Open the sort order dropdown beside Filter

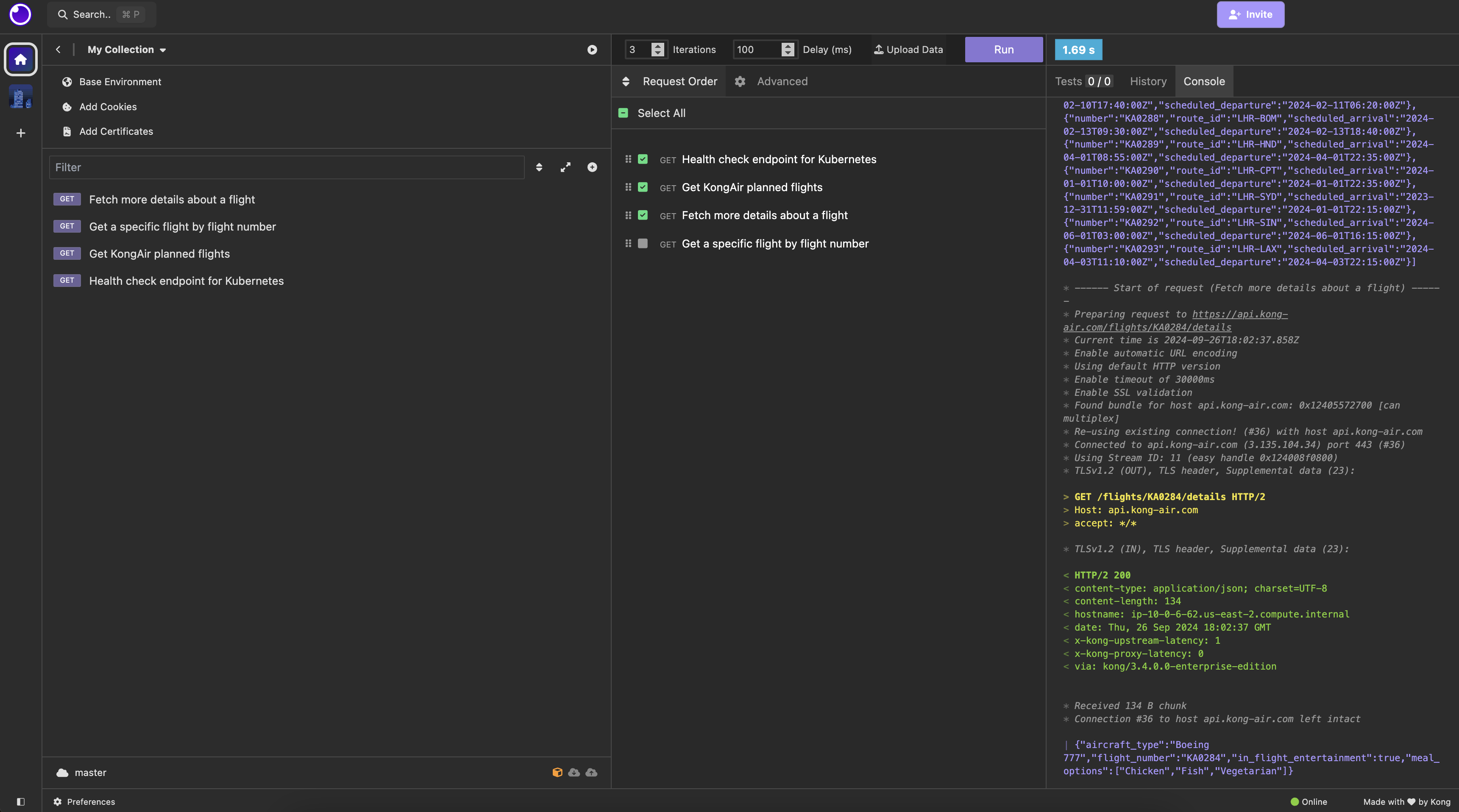tap(539, 167)
